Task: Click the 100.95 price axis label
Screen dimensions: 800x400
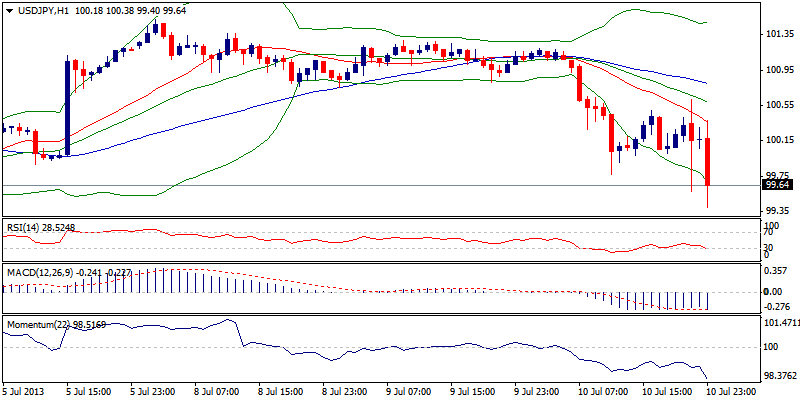Action: pos(778,70)
